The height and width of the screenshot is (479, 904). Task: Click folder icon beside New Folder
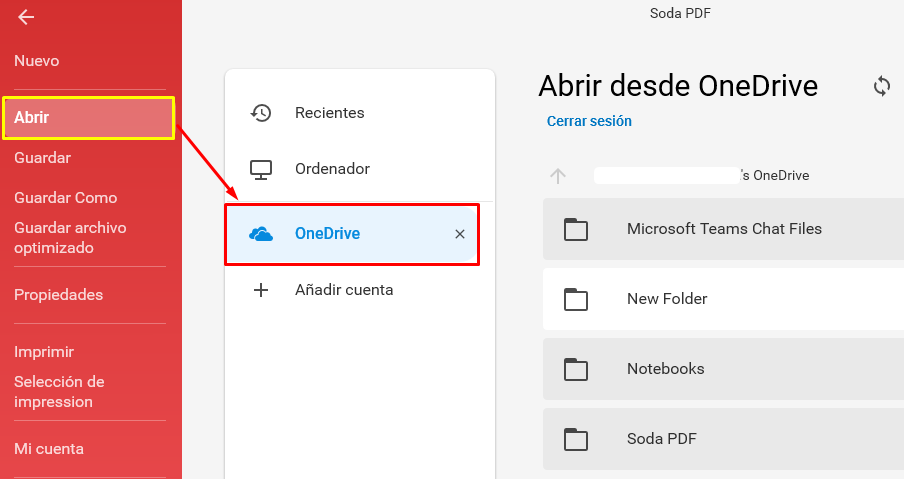point(575,299)
